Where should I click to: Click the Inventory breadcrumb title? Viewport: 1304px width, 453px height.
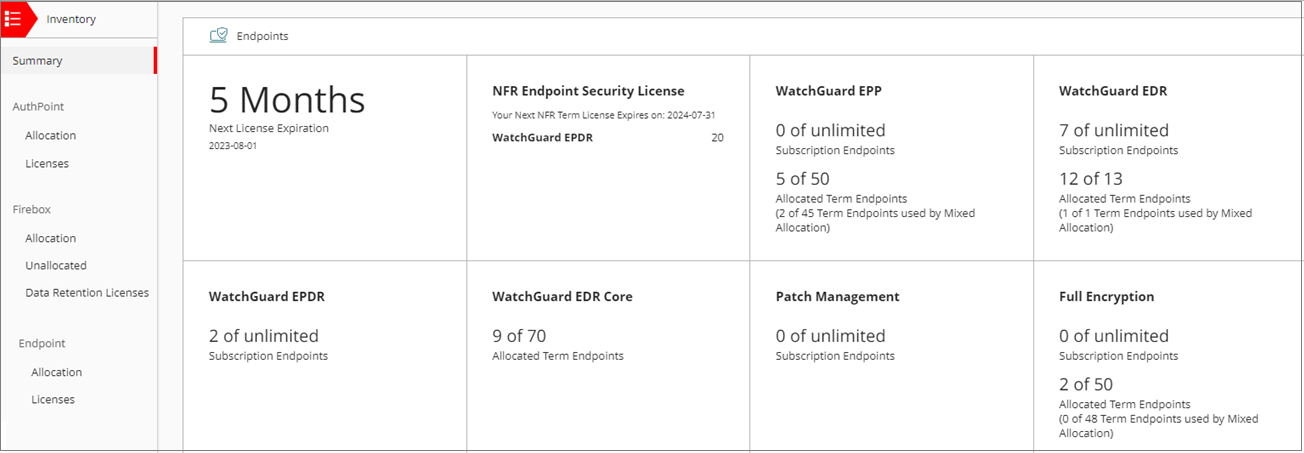[72, 19]
